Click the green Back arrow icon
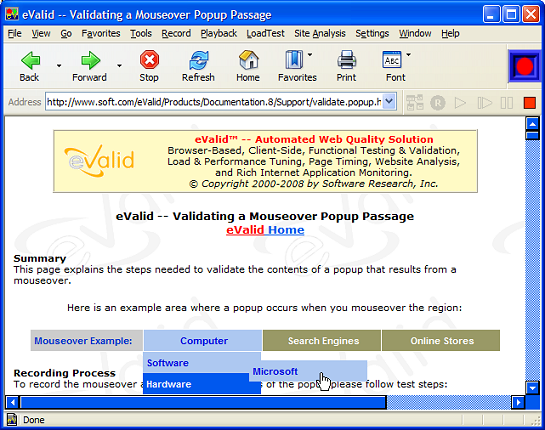This screenshot has height=430, width=545. point(31,60)
